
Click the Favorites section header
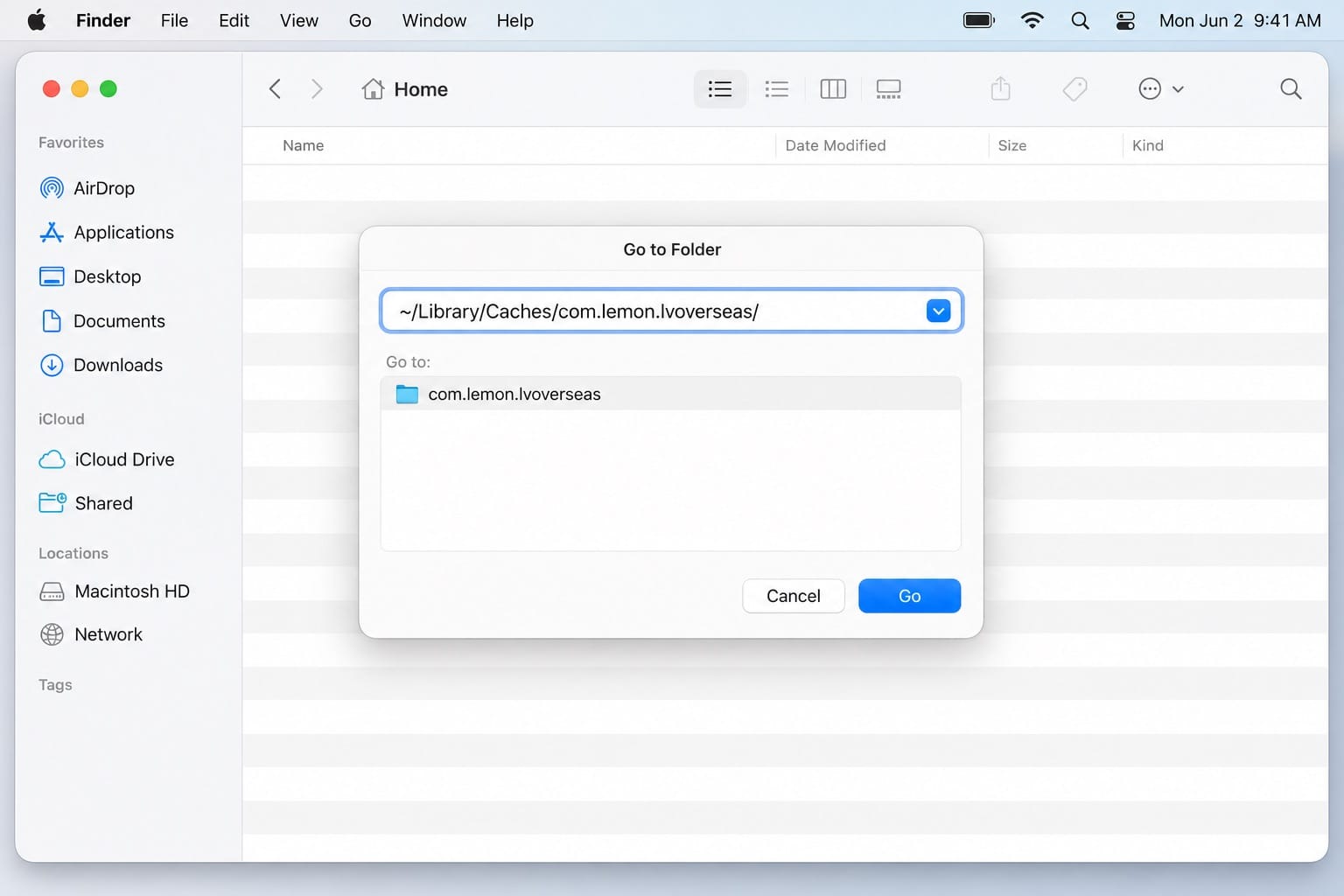tap(71, 143)
